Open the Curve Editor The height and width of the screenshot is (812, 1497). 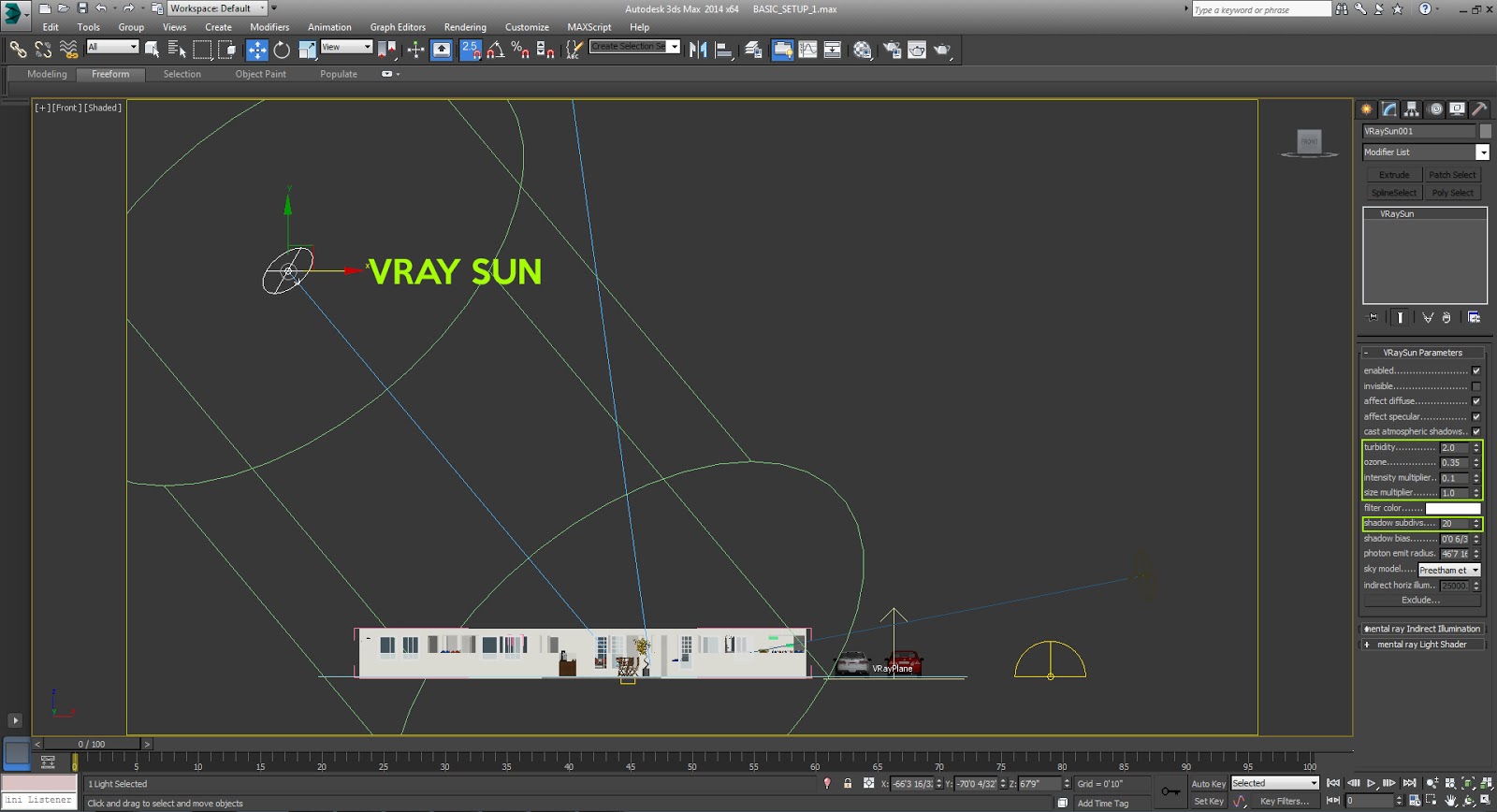click(807, 50)
